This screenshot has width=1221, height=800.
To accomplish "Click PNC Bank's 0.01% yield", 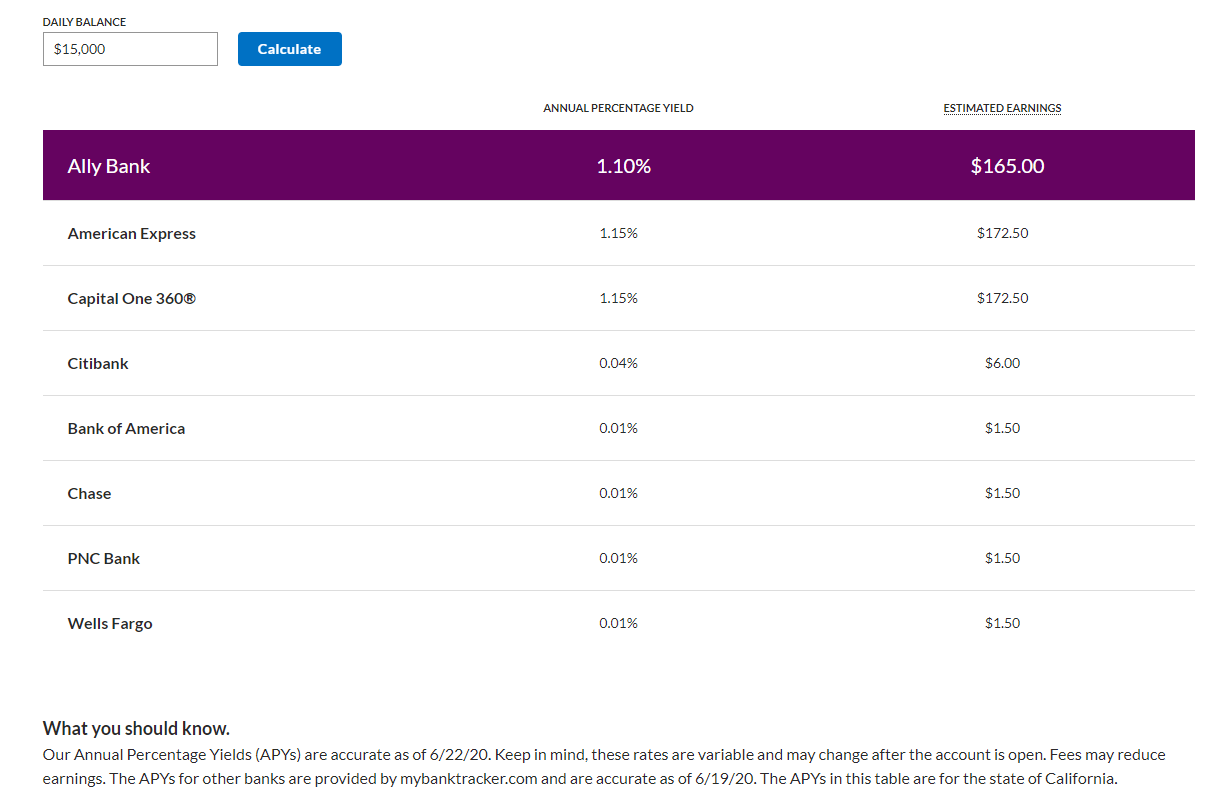I will pyautogui.click(x=618, y=558).
